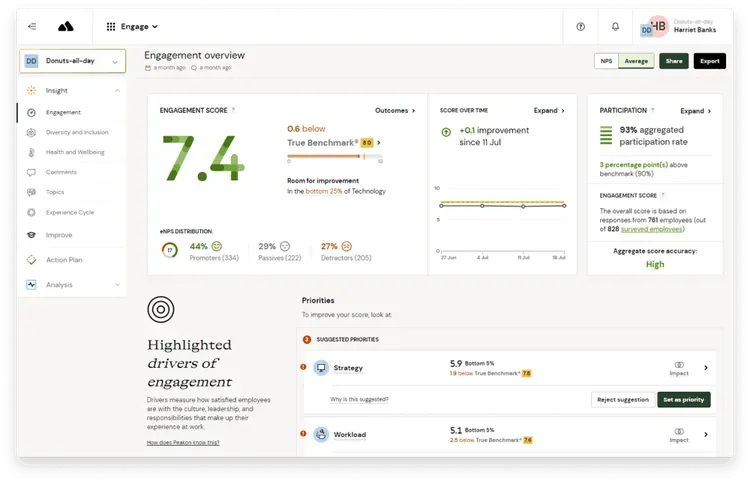Open Diversity and inclusion in sidebar
This screenshot has width=750, height=482.
pos(76,132)
